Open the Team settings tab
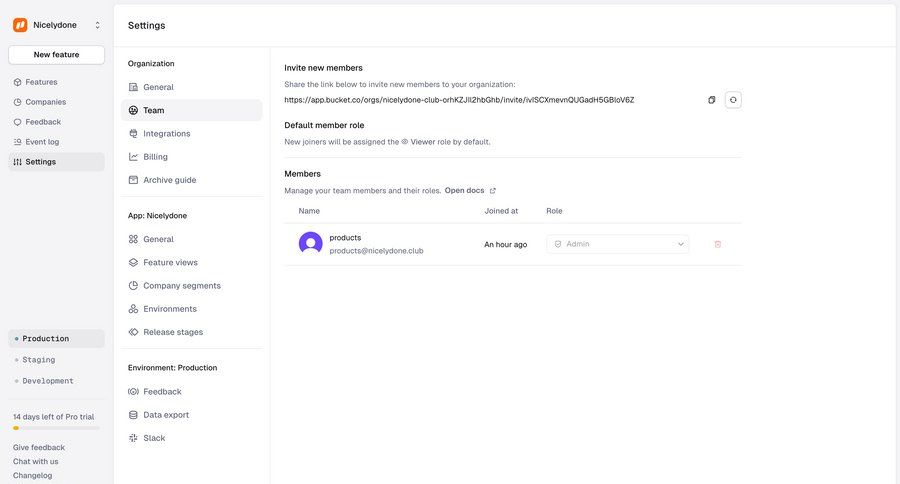Viewport: 900px width, 484px height. coord(192,110)
